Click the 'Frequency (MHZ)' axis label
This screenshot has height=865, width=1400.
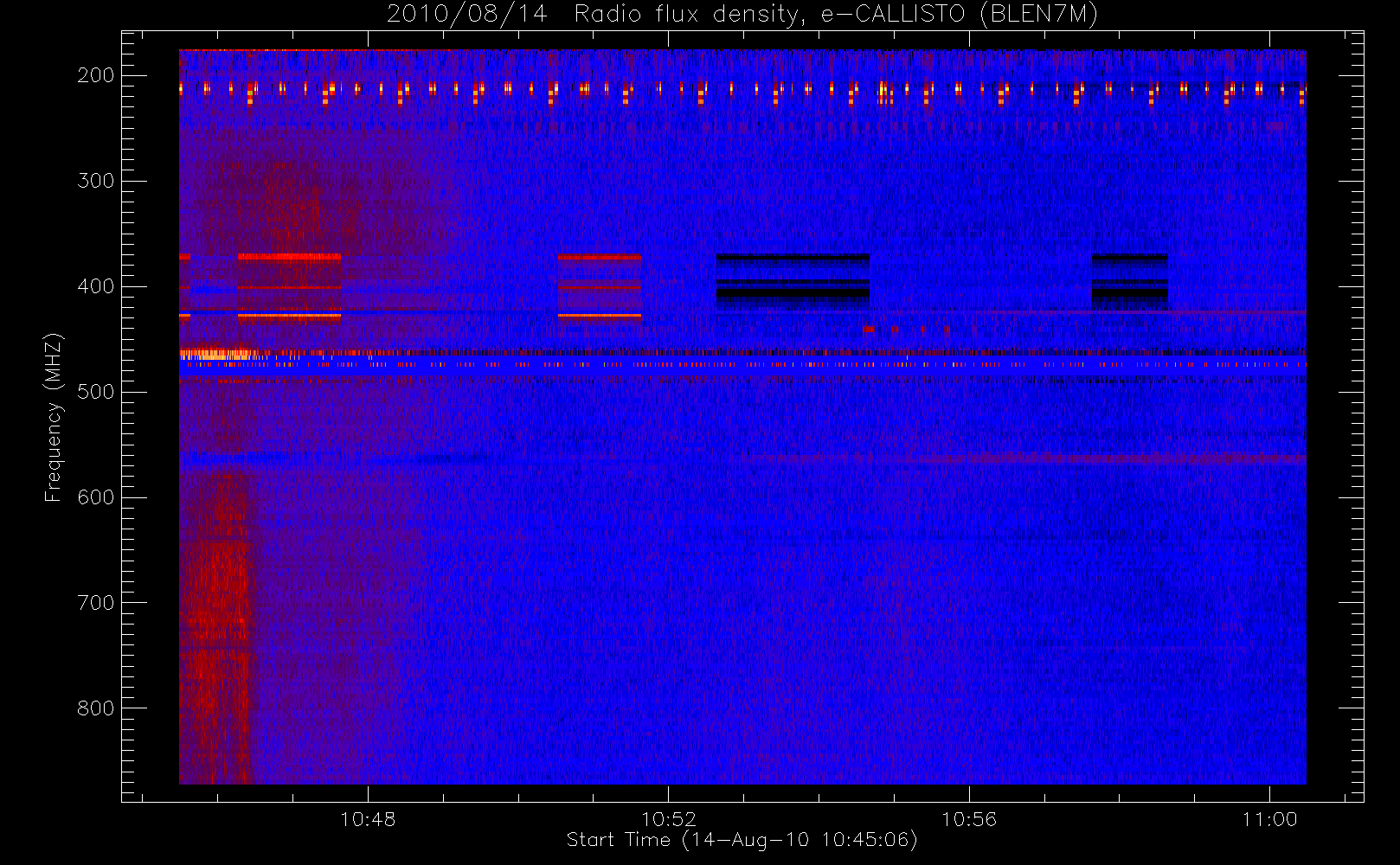[x=54, y=417]
